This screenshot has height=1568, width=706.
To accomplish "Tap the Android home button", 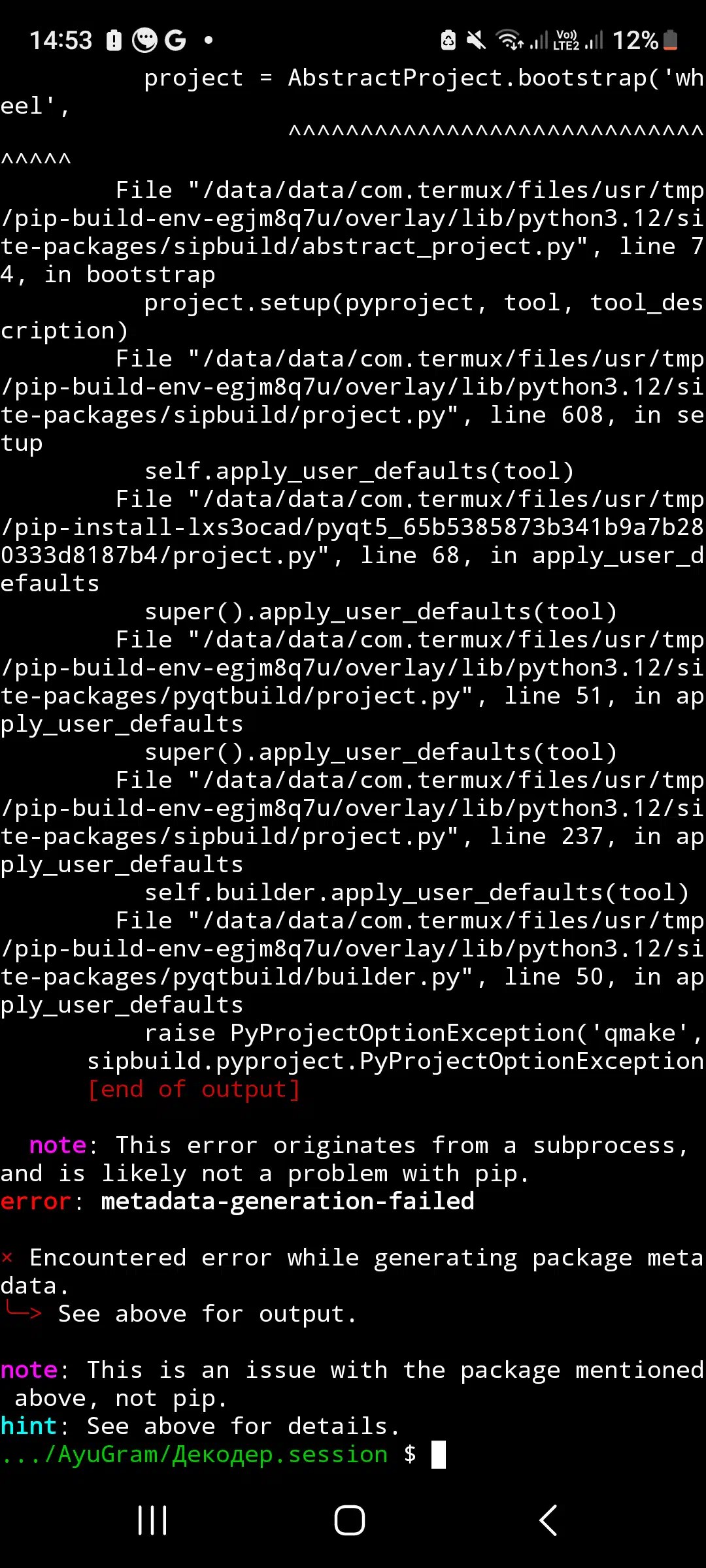I will click(350, 1520).
